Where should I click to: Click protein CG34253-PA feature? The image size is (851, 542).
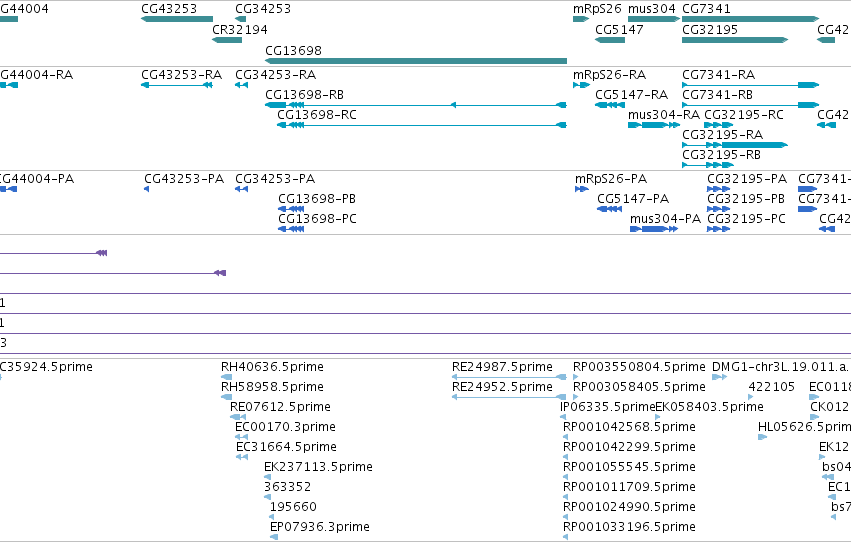coord(242,189)
